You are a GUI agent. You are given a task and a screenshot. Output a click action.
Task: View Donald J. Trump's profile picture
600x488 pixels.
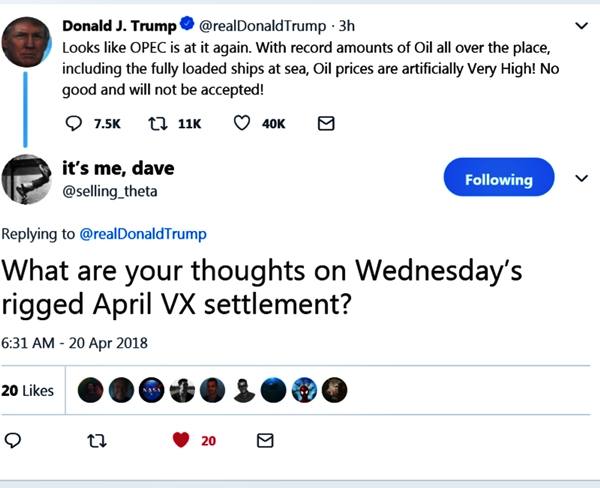tap(27, 42)
